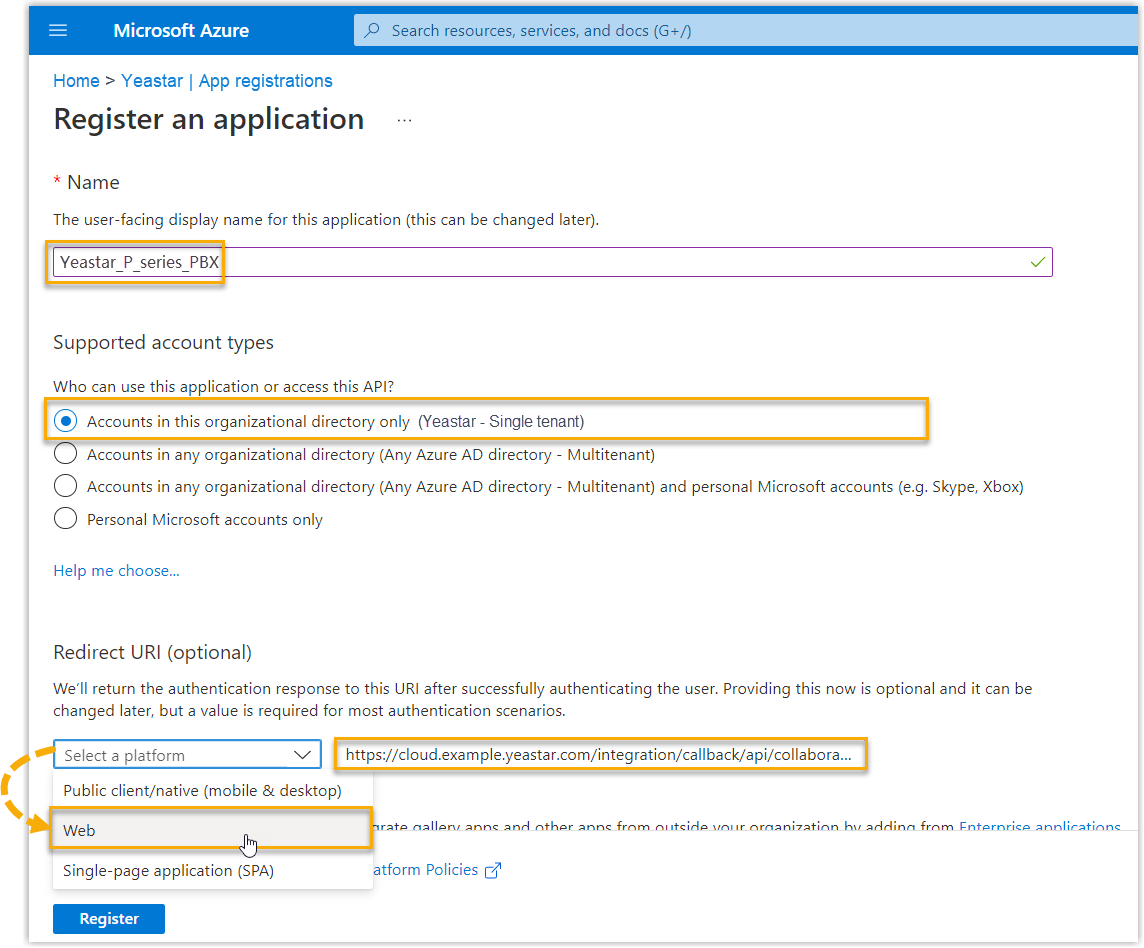The width and height of the screenshot is (1144, 948).
Task: Click the Register button
Action: [x=109, y=919]
